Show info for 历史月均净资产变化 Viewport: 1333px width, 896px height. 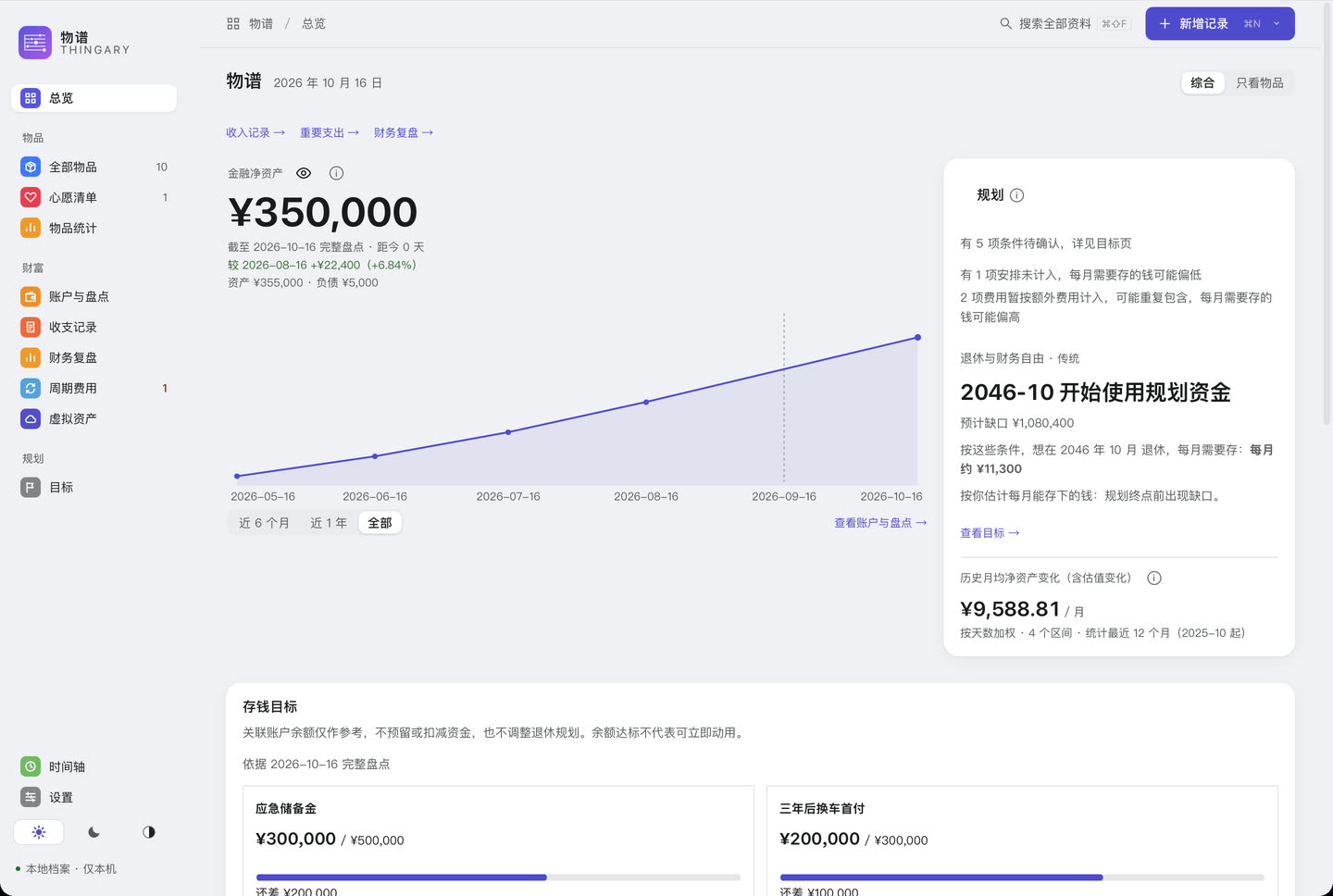pyautogui.click(x=1154, y=579)
